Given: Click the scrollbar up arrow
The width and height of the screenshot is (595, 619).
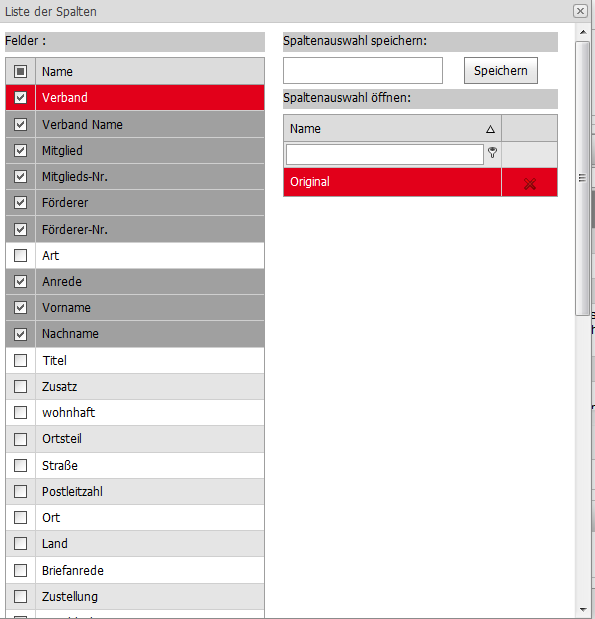Looking at the screenshot, I should 583,32.
